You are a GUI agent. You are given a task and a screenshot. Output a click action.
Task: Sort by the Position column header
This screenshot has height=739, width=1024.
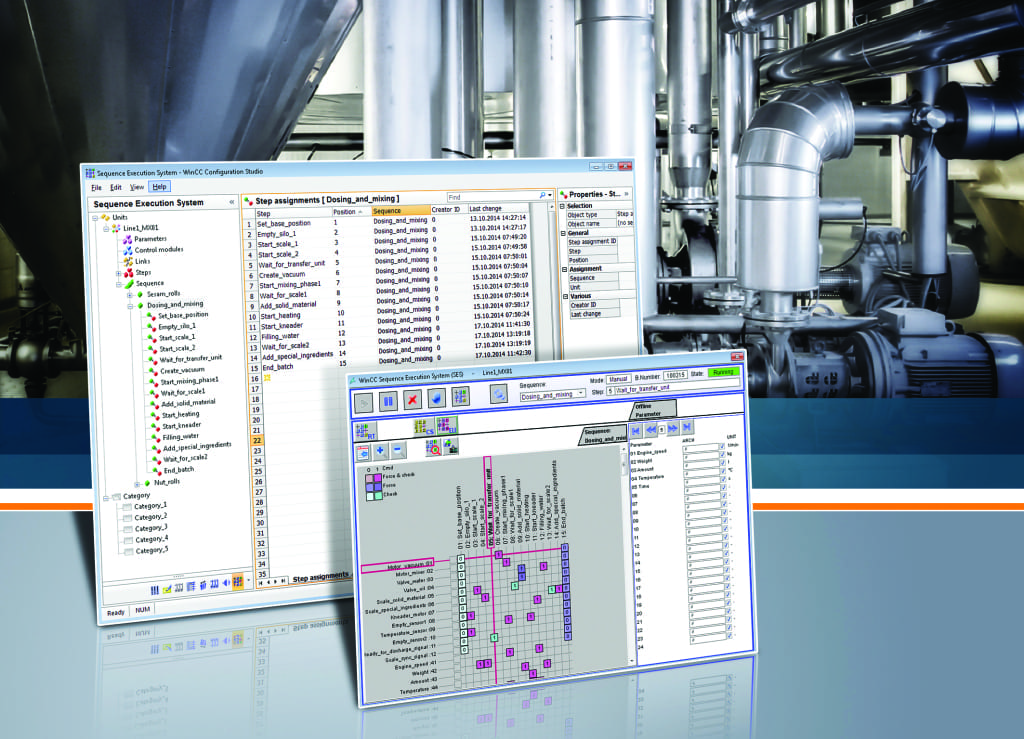click(351, 212)
